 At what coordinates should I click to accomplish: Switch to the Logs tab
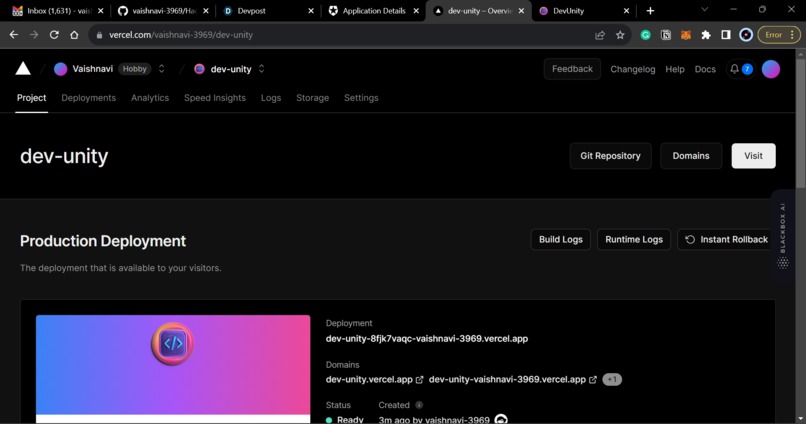pos(271,98)
